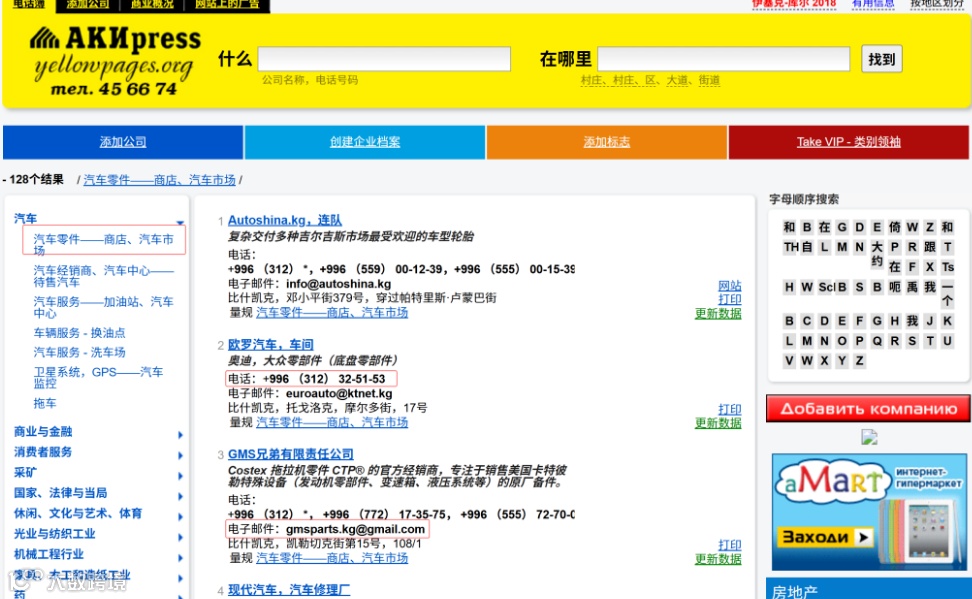Viewport: 972px width, 599px height.
Task: Select 汽车服务 - 洗车场 sidebar item
Action: (x=79, y=352)
